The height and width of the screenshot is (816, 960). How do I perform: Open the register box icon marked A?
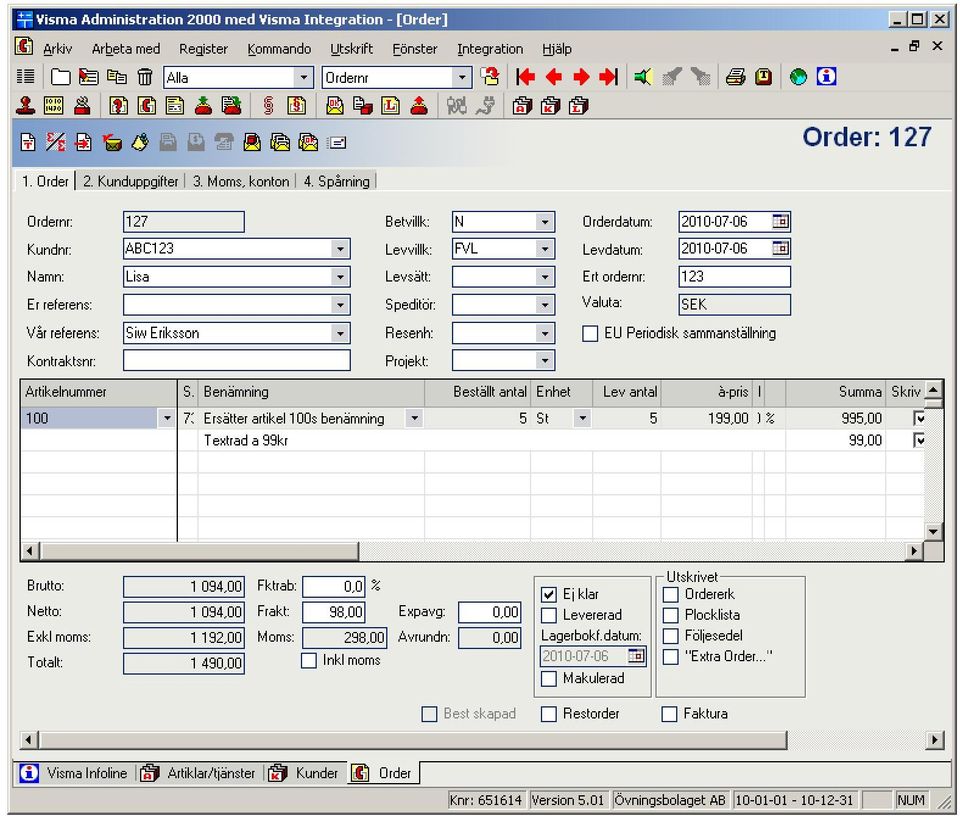point(522,106)
